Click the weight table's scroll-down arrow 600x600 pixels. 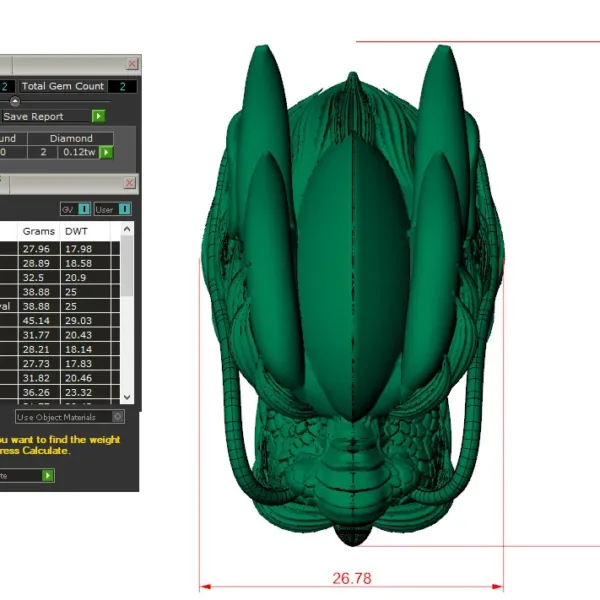[x=127, y=397]
